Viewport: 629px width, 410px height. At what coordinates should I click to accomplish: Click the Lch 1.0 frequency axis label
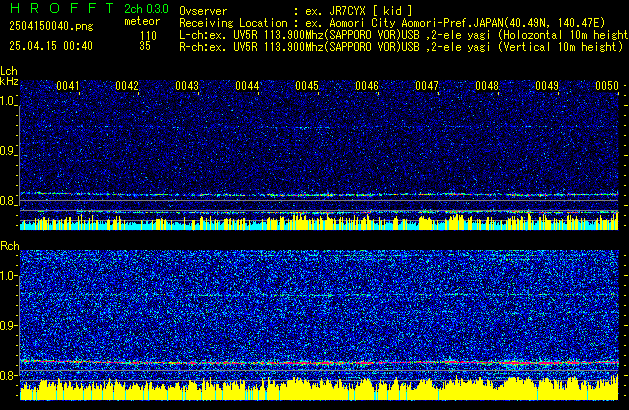point(8,101)
